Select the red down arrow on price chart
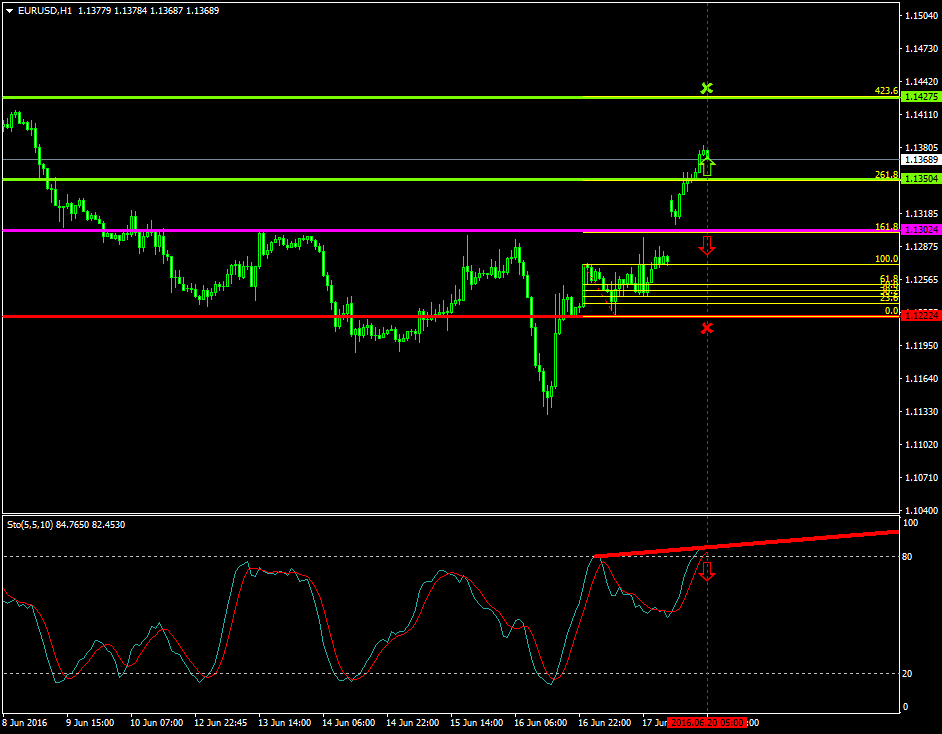Image resolution: width=942 pixels, height=734 pixels. pos(707,246)
